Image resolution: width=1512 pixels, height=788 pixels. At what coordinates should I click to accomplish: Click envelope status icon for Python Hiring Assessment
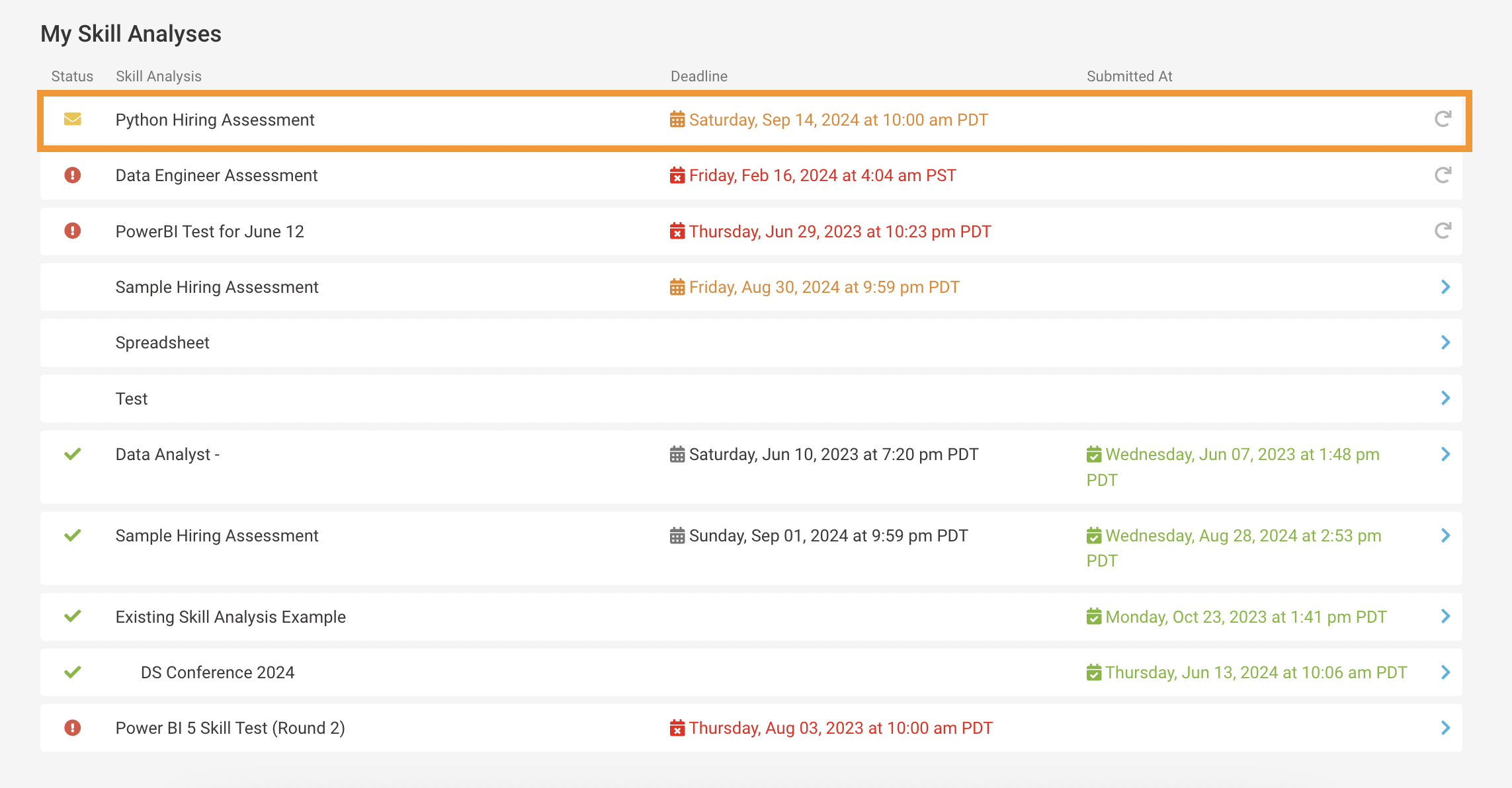coord(73,119)
